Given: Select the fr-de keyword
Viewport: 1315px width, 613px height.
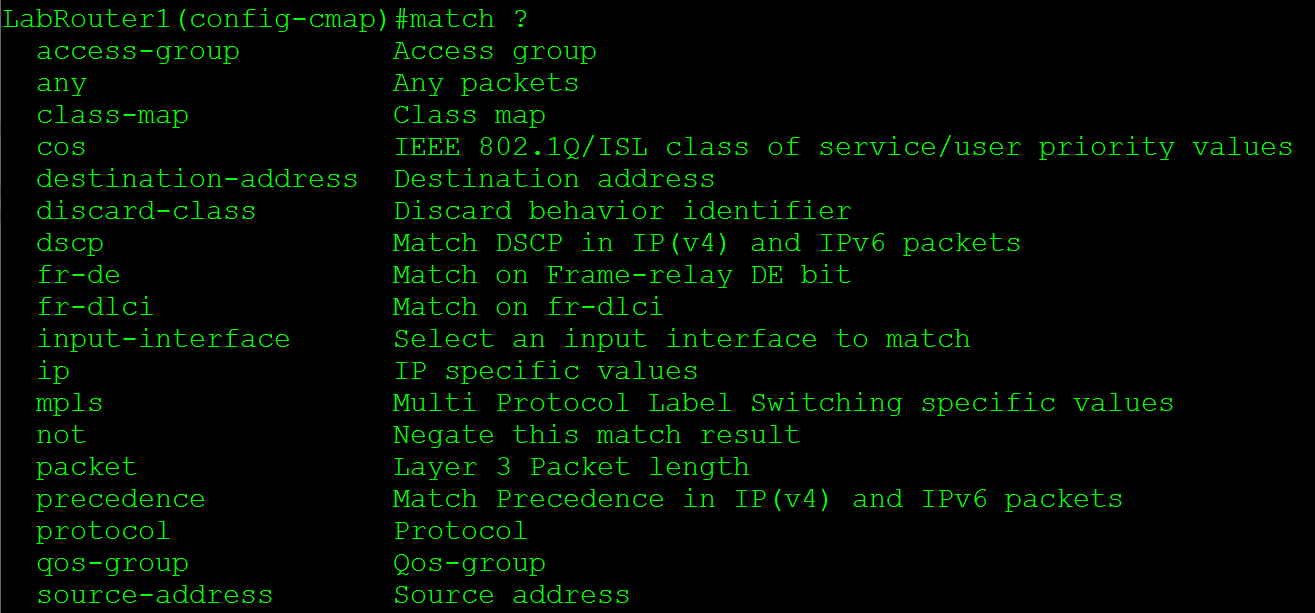Looking at the screenshot, I should click(79, 275).
